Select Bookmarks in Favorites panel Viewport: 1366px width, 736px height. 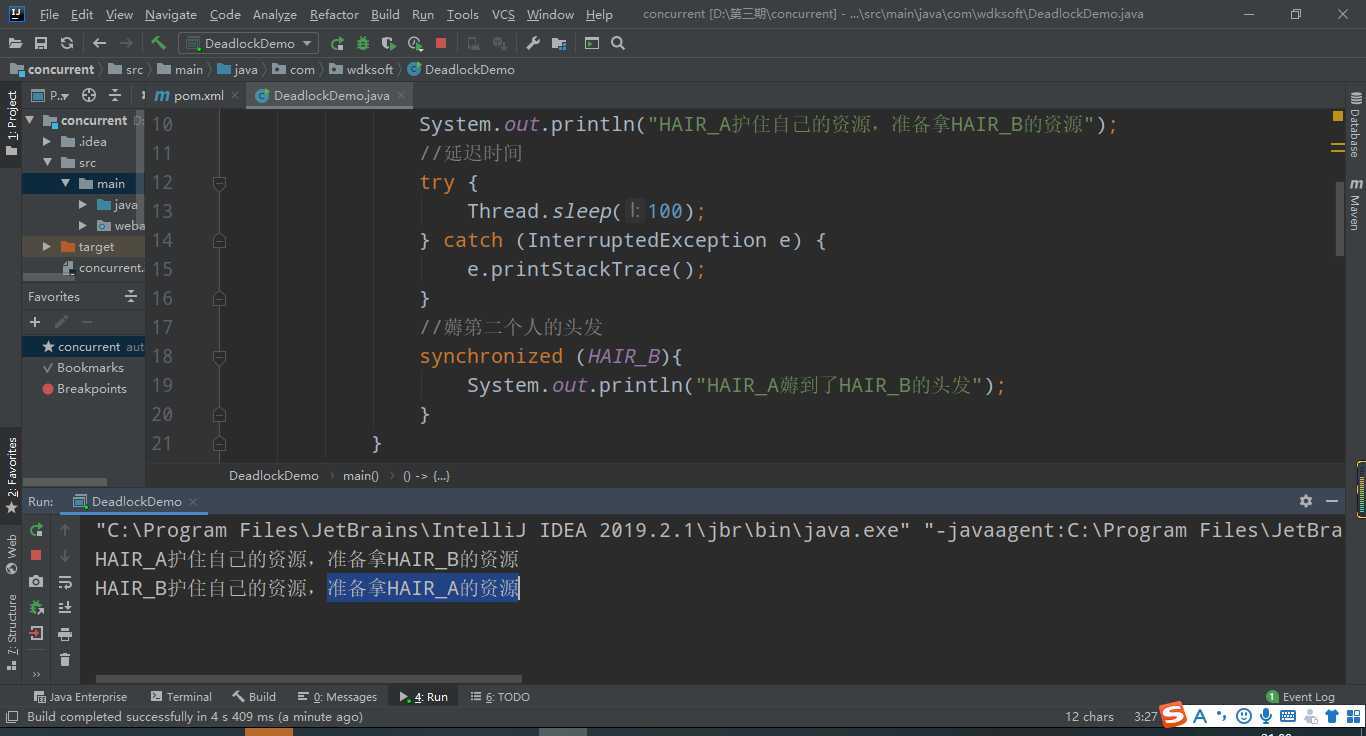point(84,367)
